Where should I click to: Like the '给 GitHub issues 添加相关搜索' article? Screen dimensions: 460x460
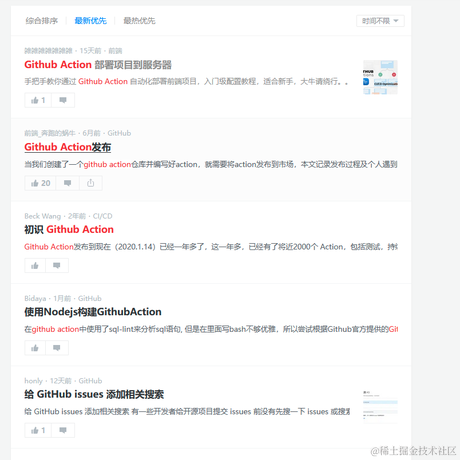[38, 430]
